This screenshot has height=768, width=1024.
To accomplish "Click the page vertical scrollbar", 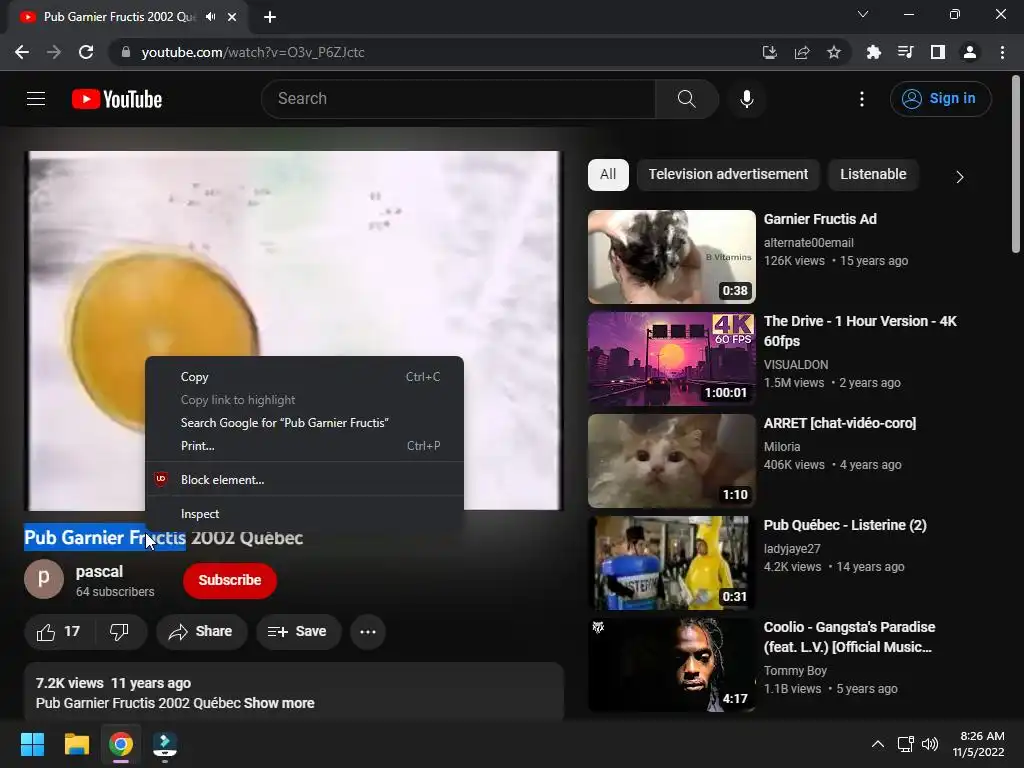I will tap(1015, 165).
